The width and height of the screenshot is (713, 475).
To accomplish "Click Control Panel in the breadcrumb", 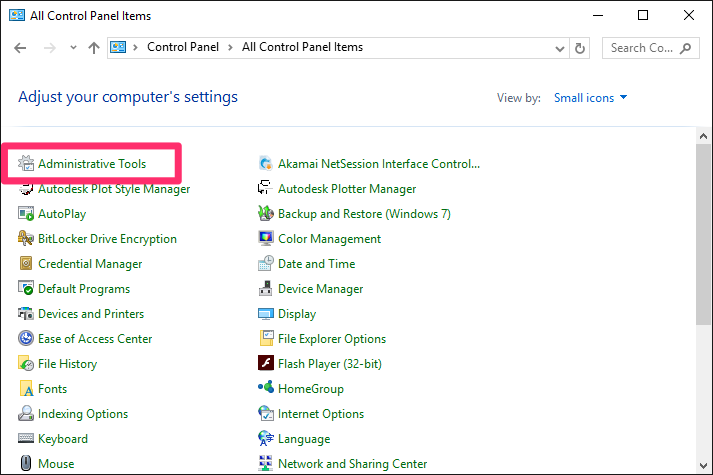I will (x=183, y=47).
